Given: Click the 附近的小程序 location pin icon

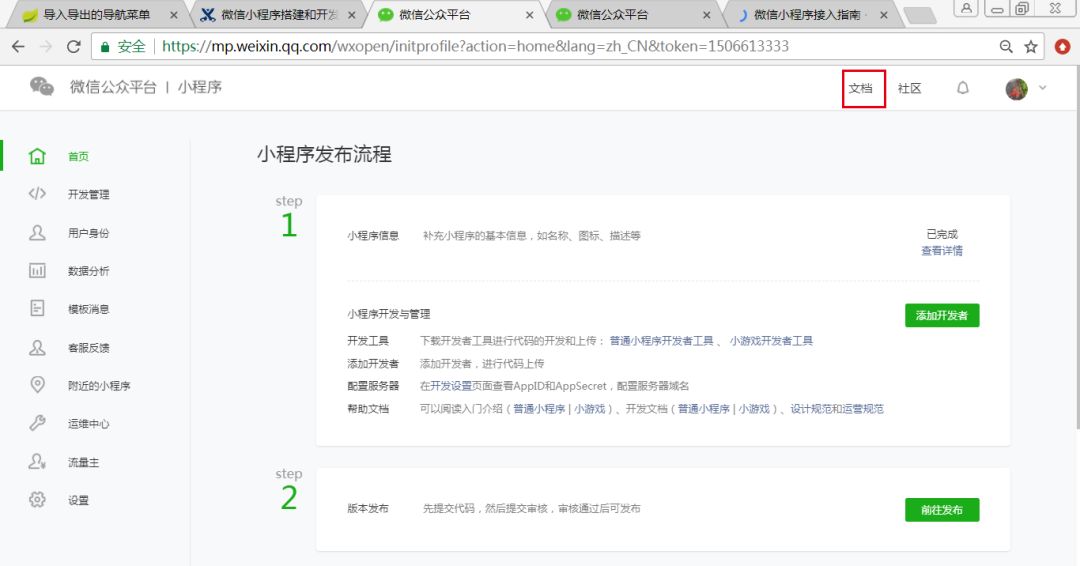Looking at the screenshot, I should coord(37,385).
